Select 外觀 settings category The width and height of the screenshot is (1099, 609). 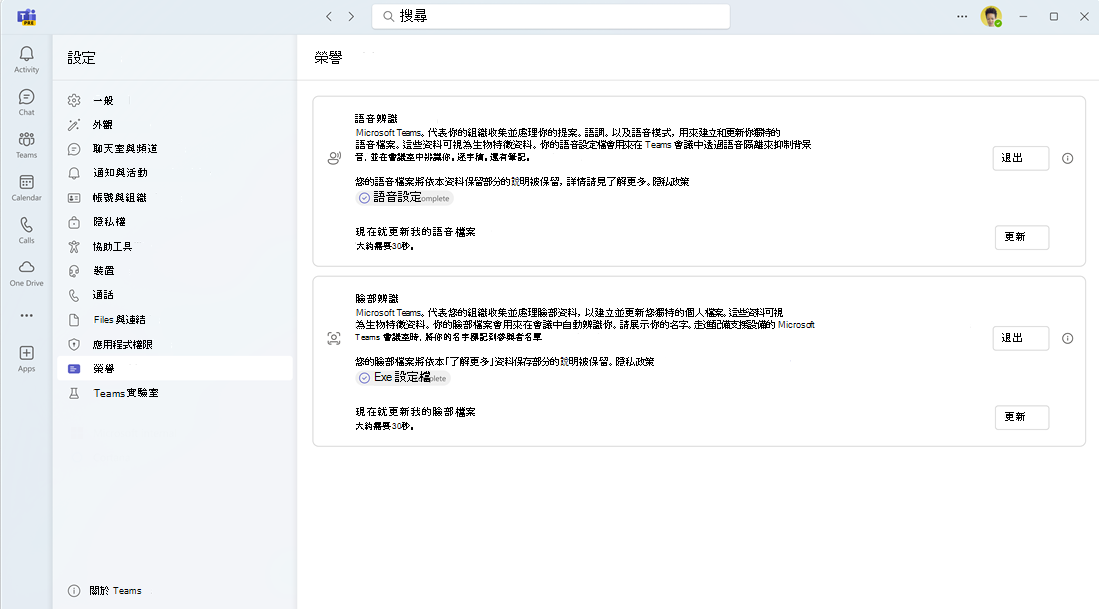coord(175,125)
